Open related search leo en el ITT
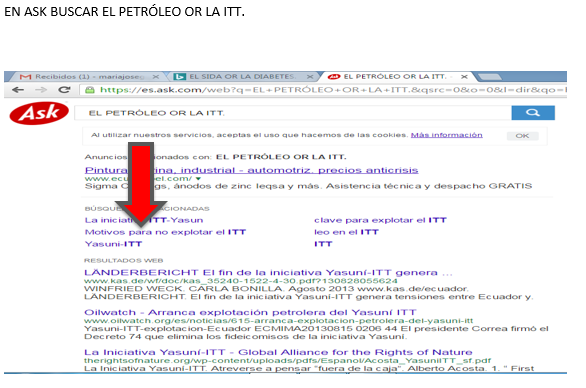The height and width of the screenshot is (388, 586). click(x=346, y=232)
